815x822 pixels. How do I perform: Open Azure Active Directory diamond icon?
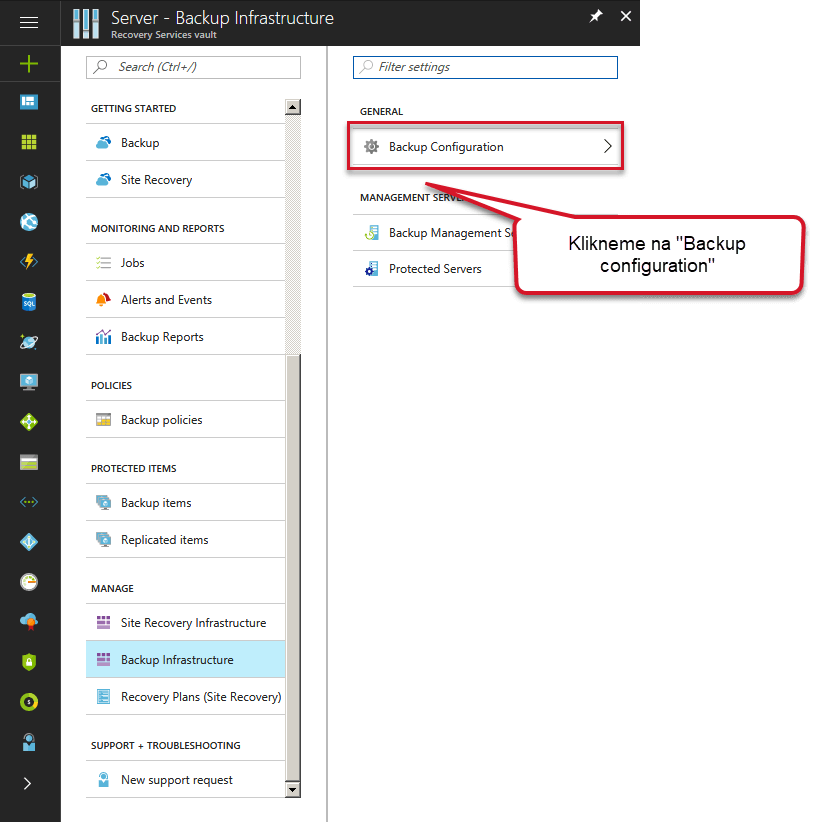(x=29, y=542)
